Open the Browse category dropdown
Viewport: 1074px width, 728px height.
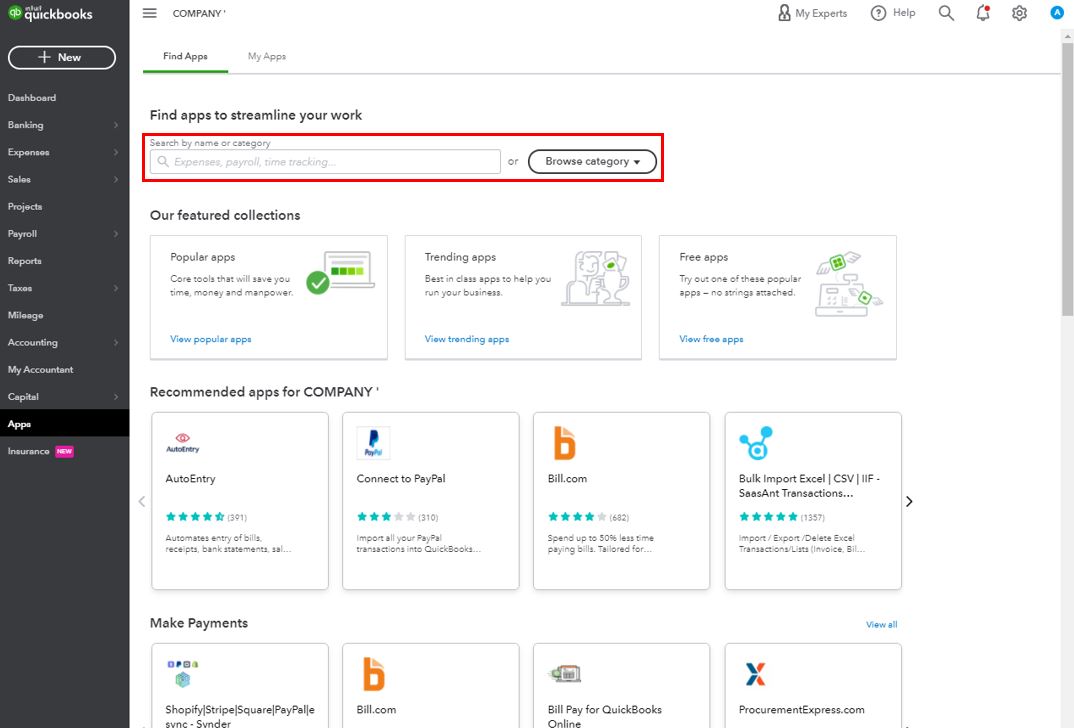coord(592,162)
